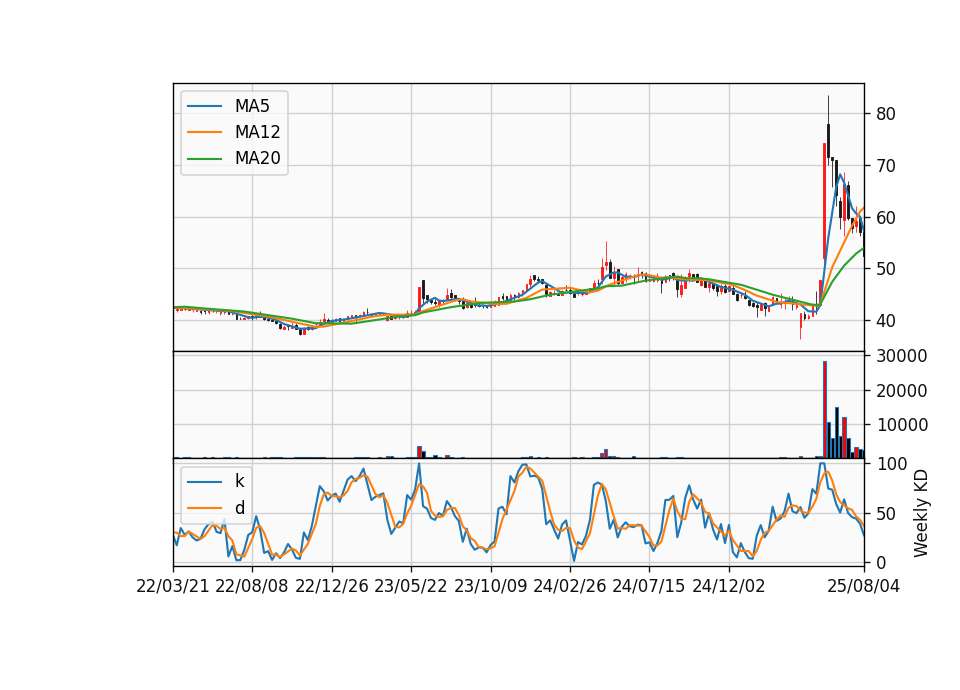Select the 24/12/02 date label
This screenshot has height=690, width=960.
pos(729,586)
